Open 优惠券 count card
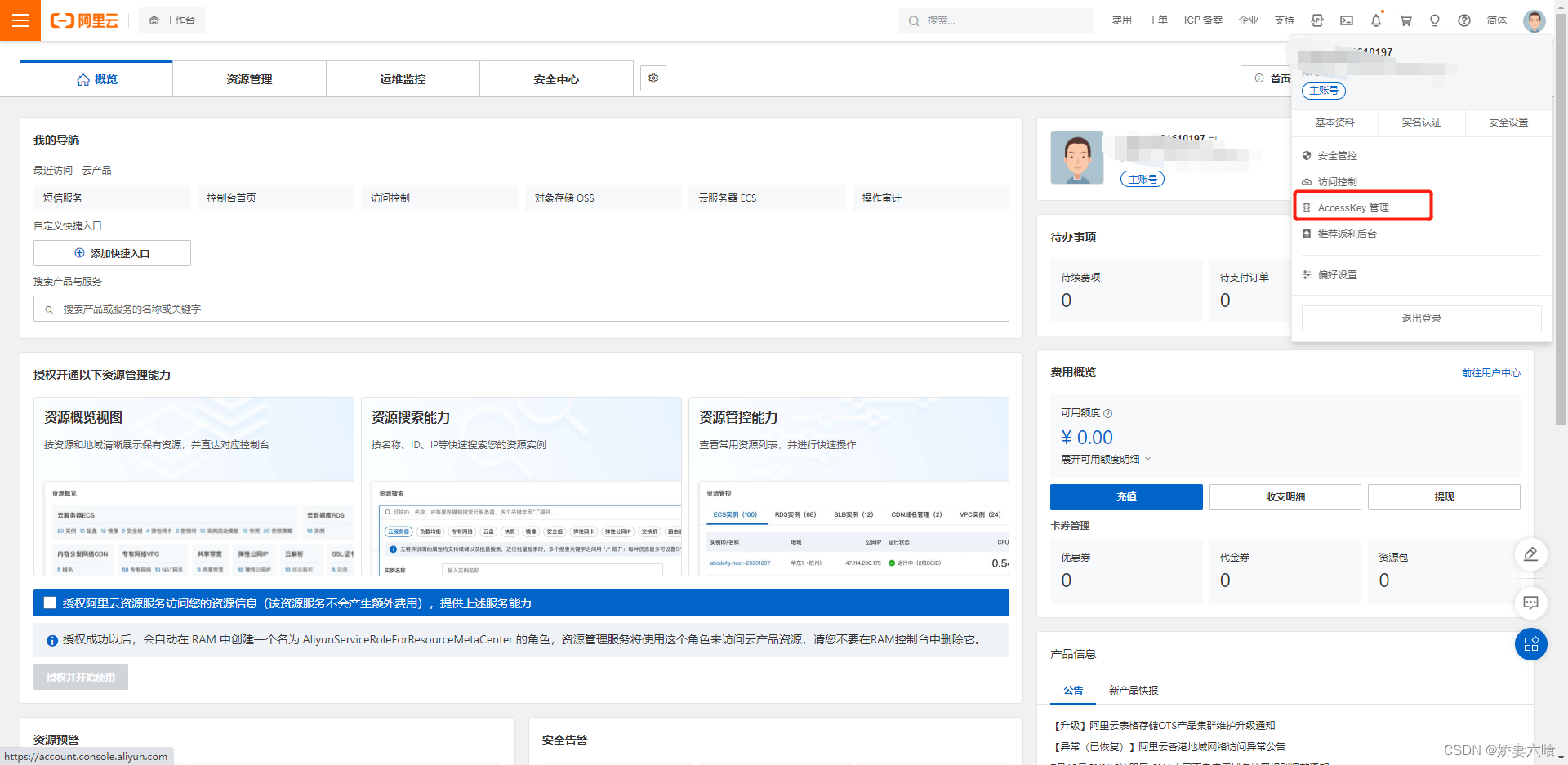This screenshot has width=1568, height=765. 1126,571
